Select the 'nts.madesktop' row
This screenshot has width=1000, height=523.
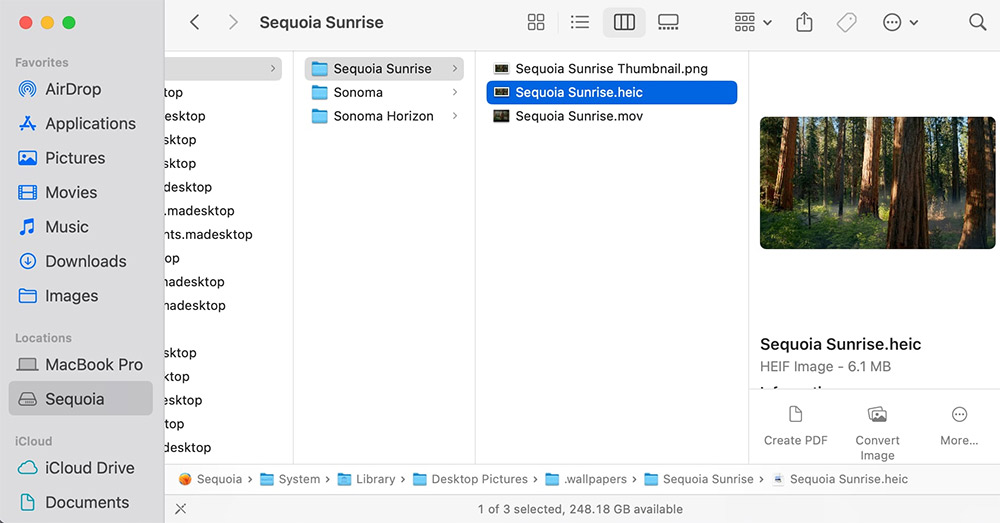209,235
